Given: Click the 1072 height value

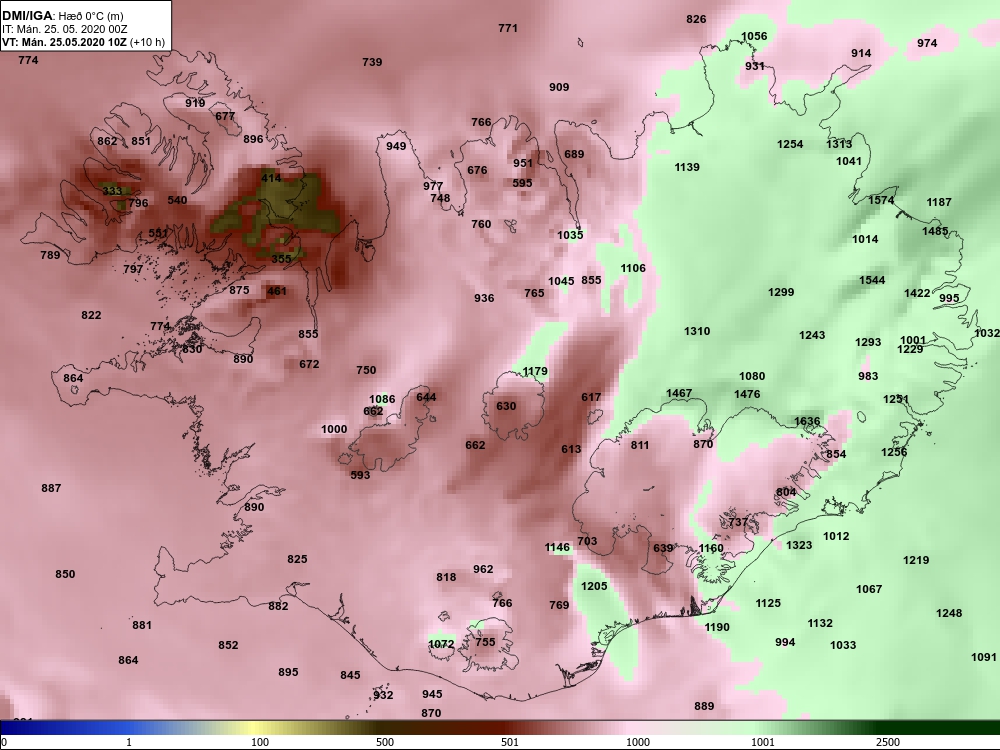Looking at the screenshot, I should [x=441, y=644].
